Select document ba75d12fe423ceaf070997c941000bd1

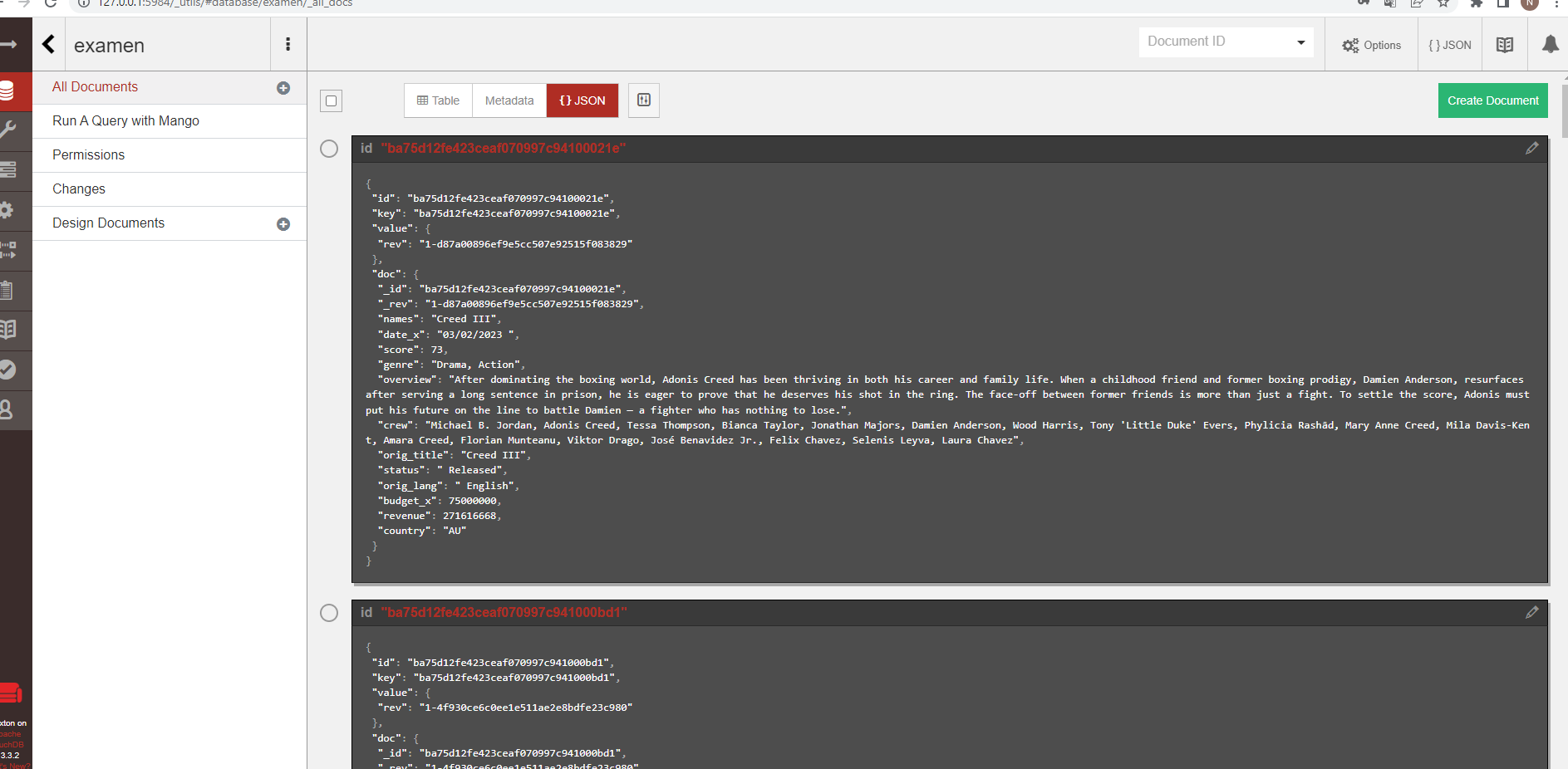pyautogui.click(x=328, y=612)
